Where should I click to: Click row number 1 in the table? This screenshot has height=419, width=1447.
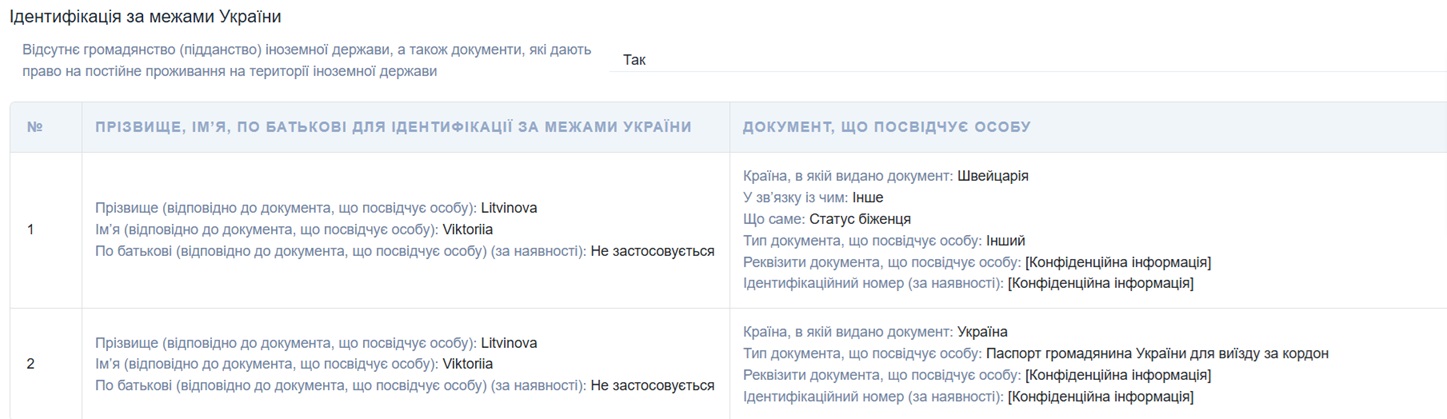[x=30, y=230]
